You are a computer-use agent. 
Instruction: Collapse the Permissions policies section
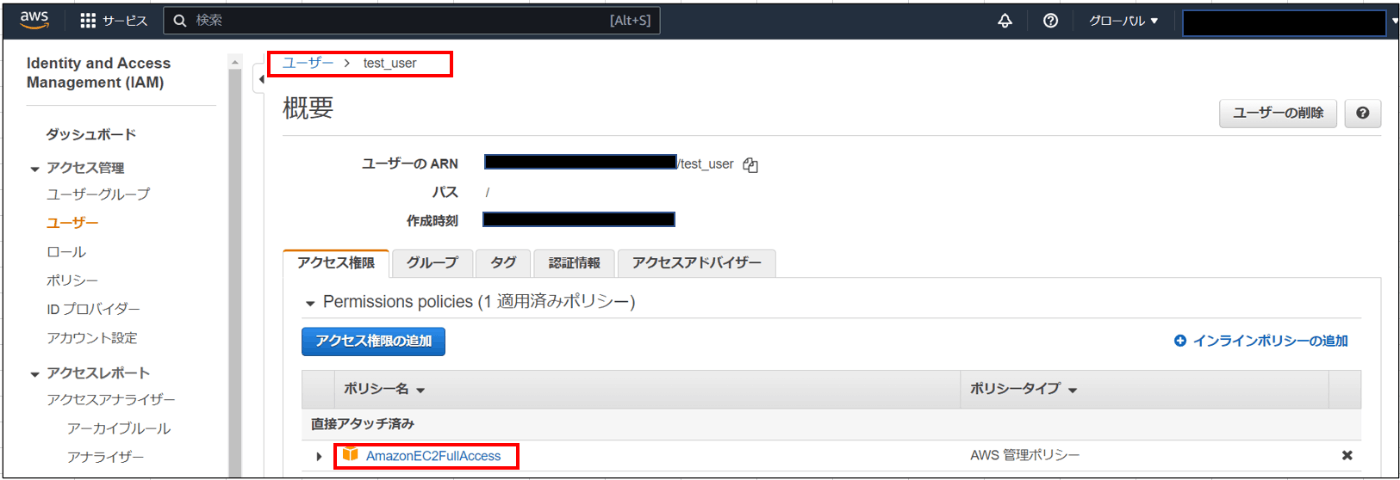coord(310,302)
